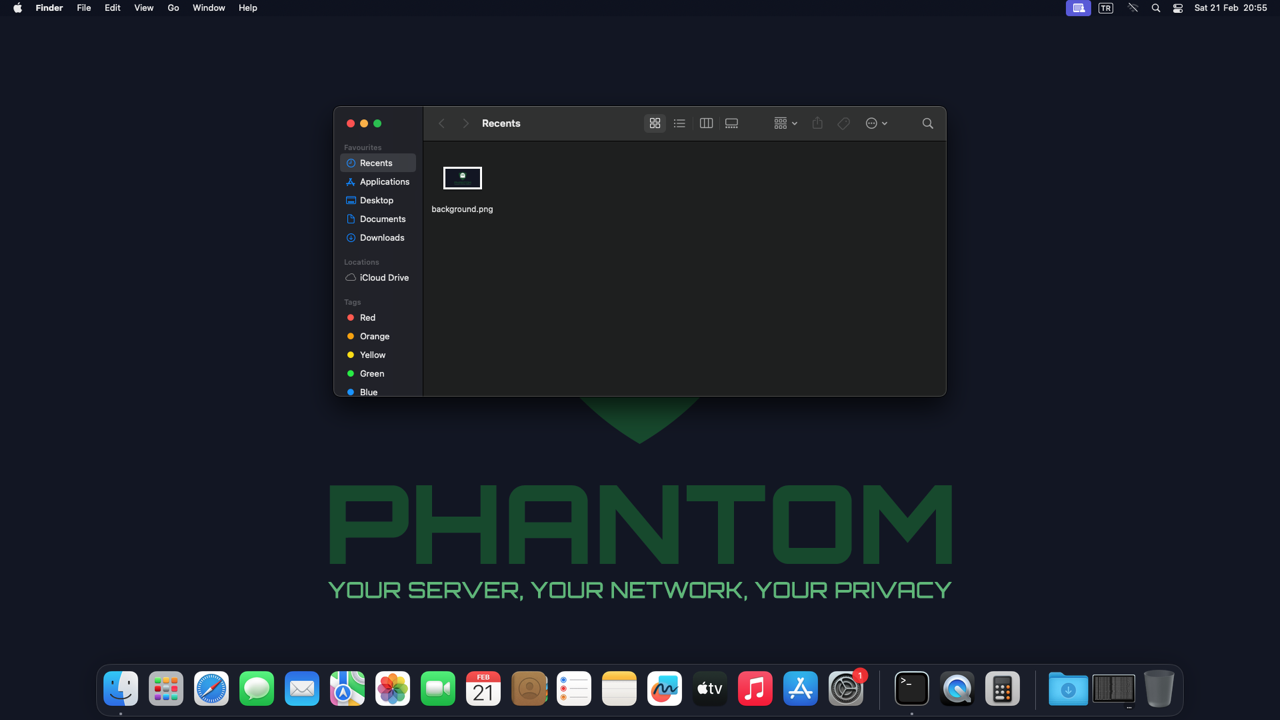Image resolution: width=1280 pixels, height=720 pixels.
Task: Open the Go menu
Action: coord(173,8)
